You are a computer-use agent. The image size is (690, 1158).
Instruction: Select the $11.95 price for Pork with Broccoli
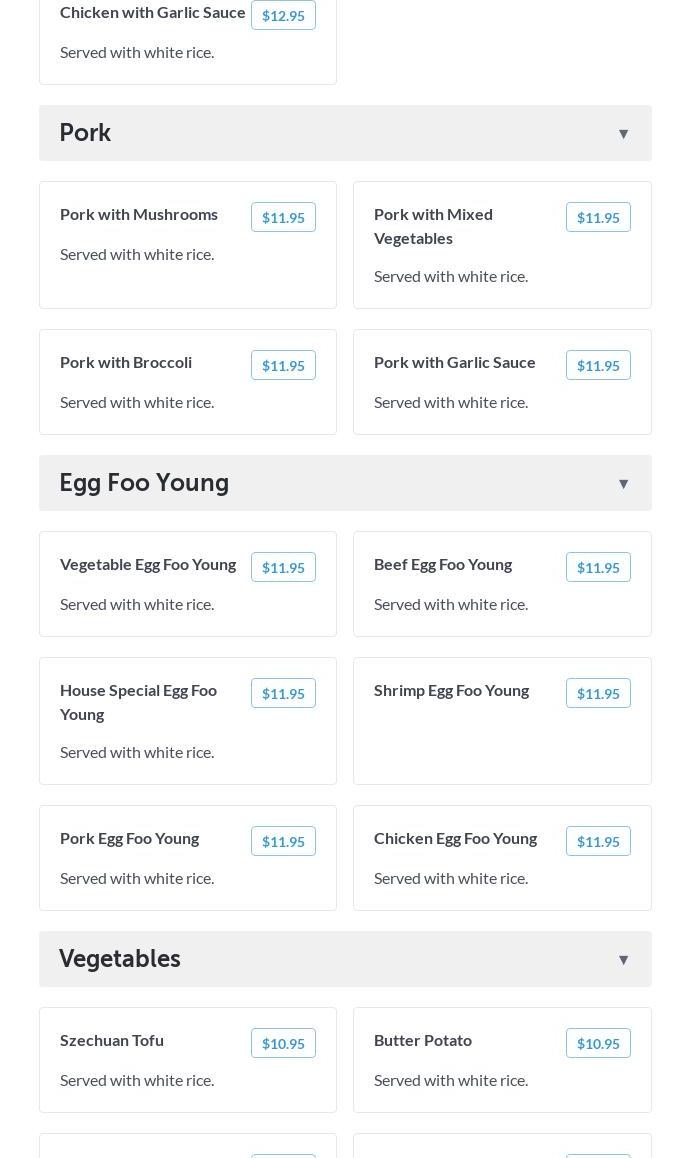[x=283, y=366]
